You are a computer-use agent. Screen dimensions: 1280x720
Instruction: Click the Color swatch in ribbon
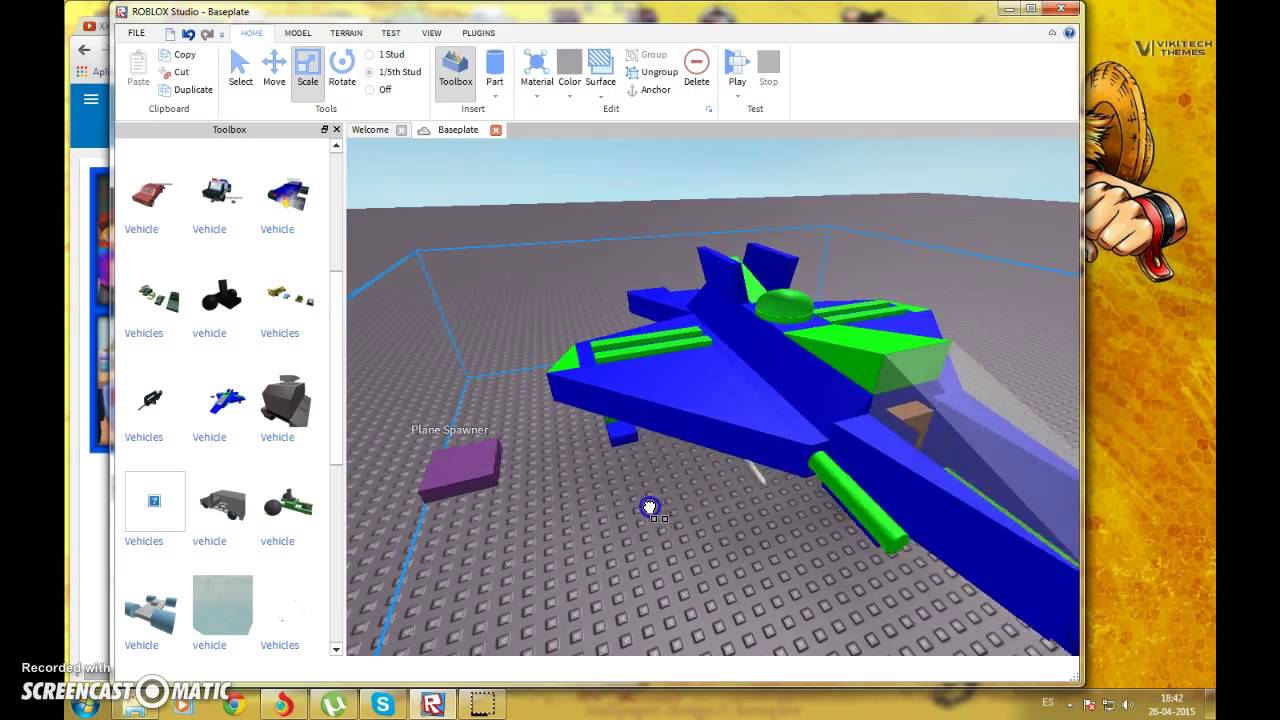click(569, 62)
